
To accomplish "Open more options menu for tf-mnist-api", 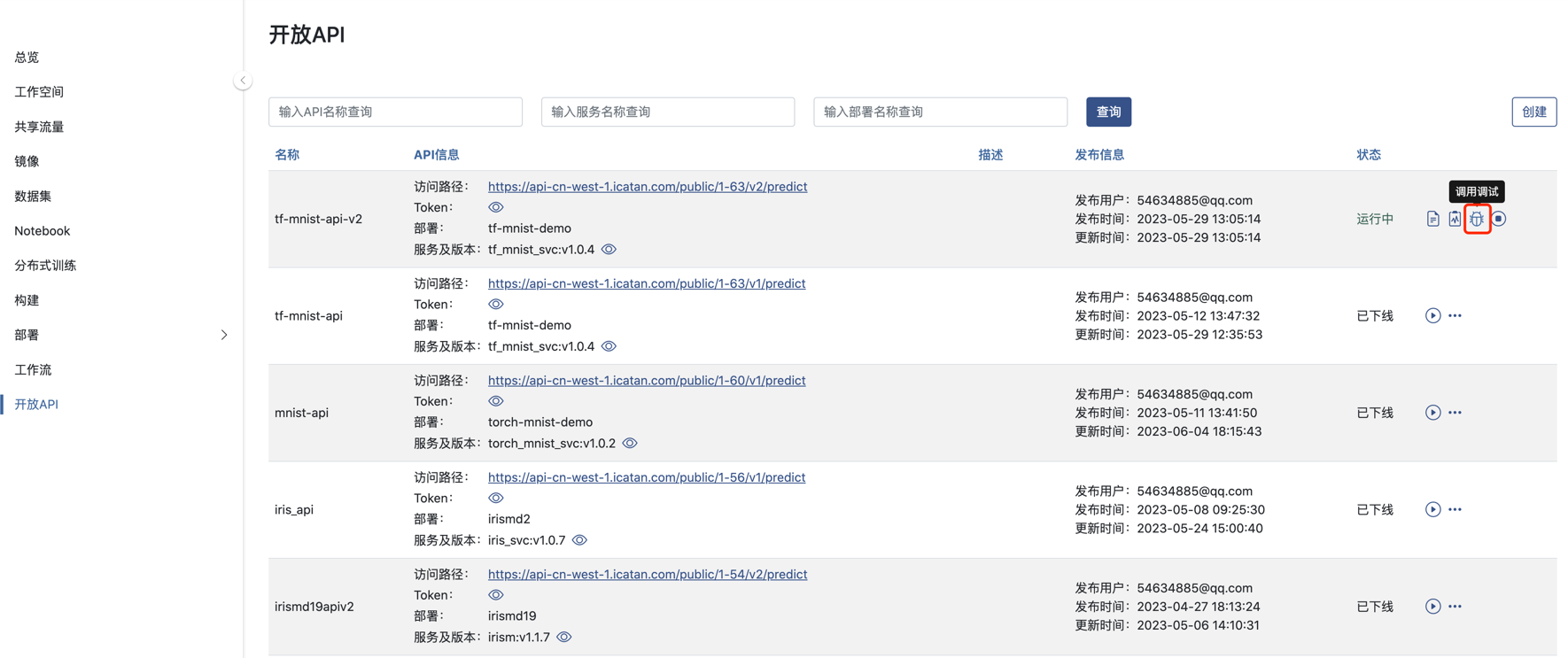I will 1455,316.
